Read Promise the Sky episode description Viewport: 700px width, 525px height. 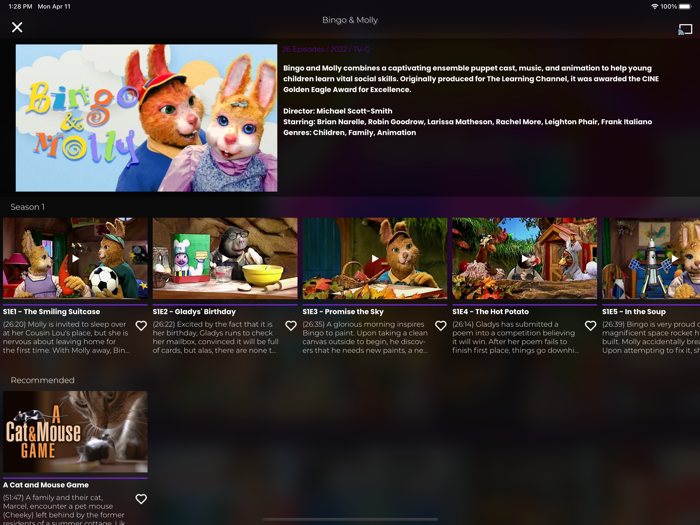coord(366,338)
